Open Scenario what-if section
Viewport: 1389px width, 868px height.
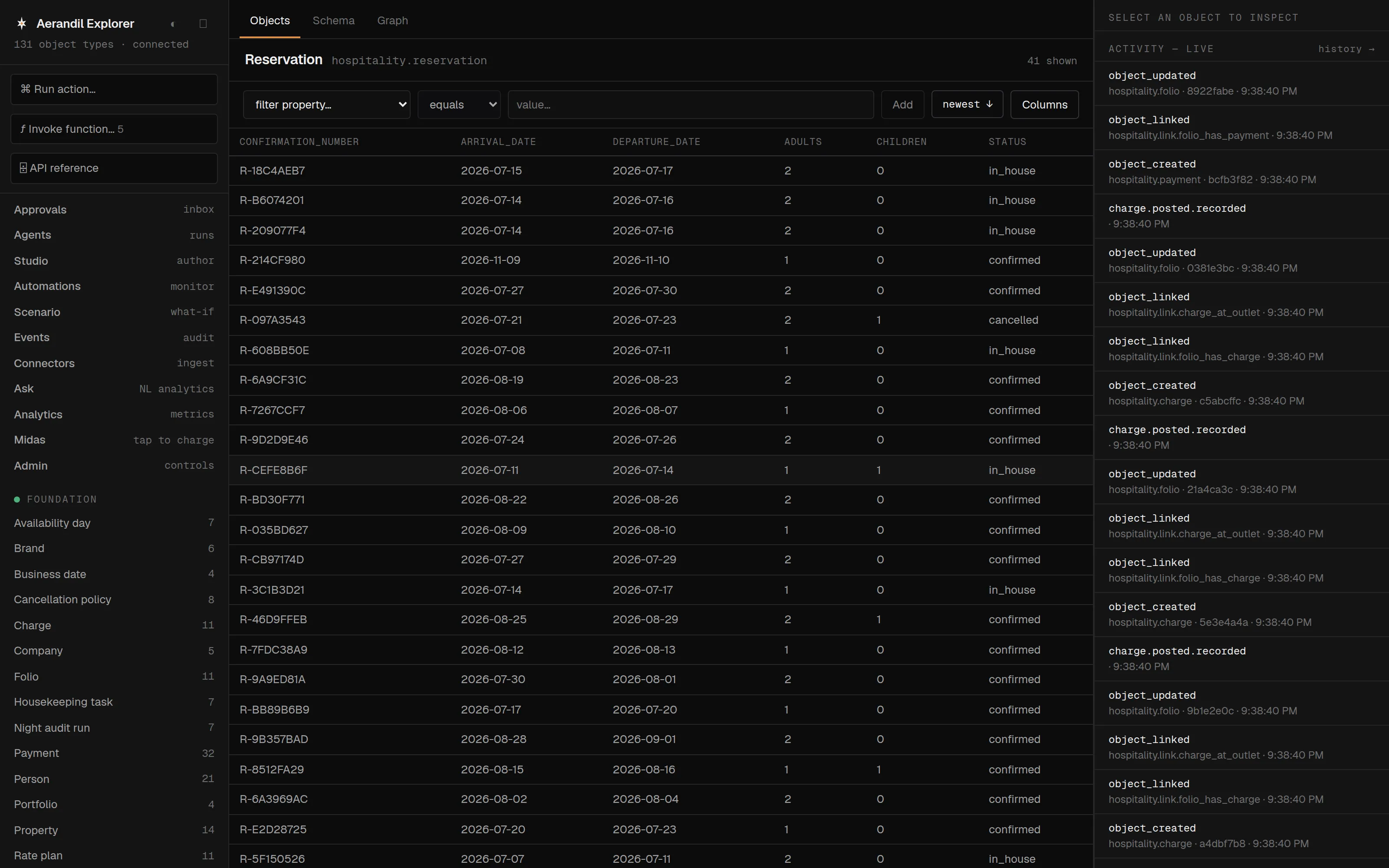click(x=114, y=312)
